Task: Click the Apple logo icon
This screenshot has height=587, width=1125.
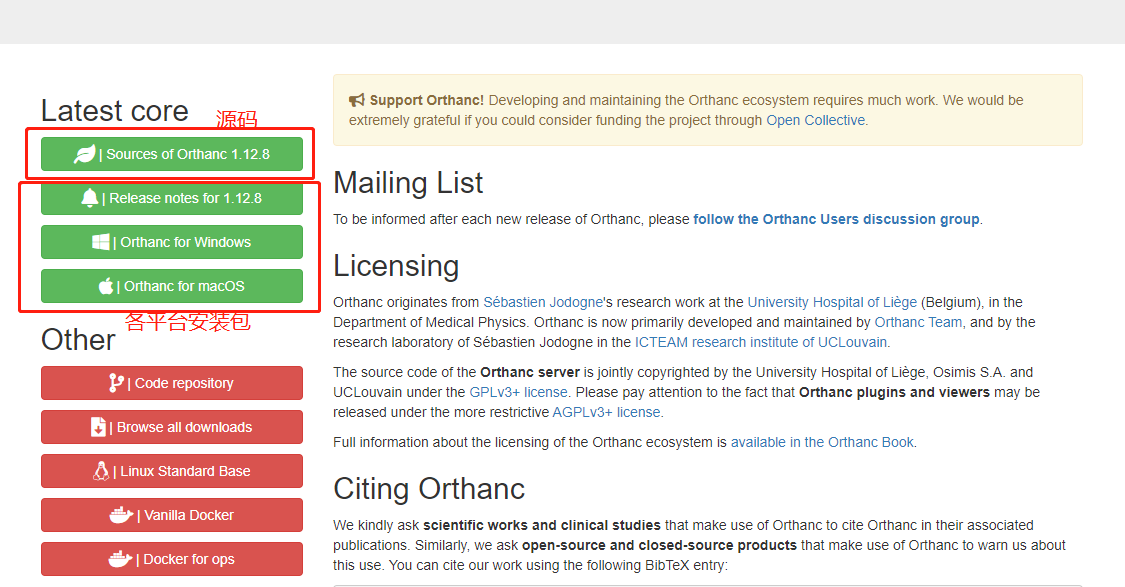Action: (105, 286)
